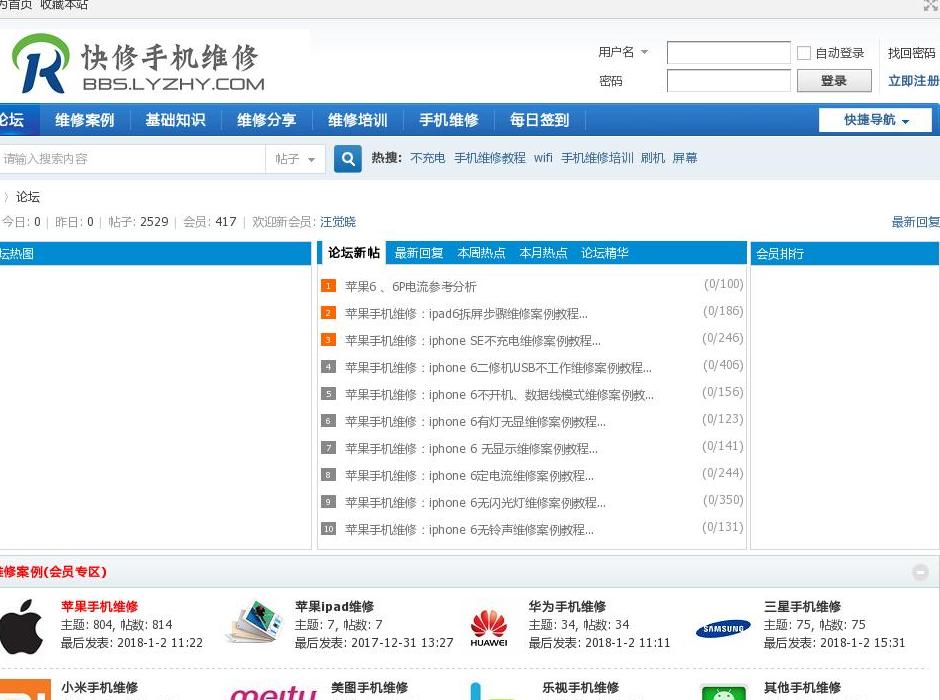Click the 登录 login button
Viewport: 940px width, 700px height.
click(834, 81)
